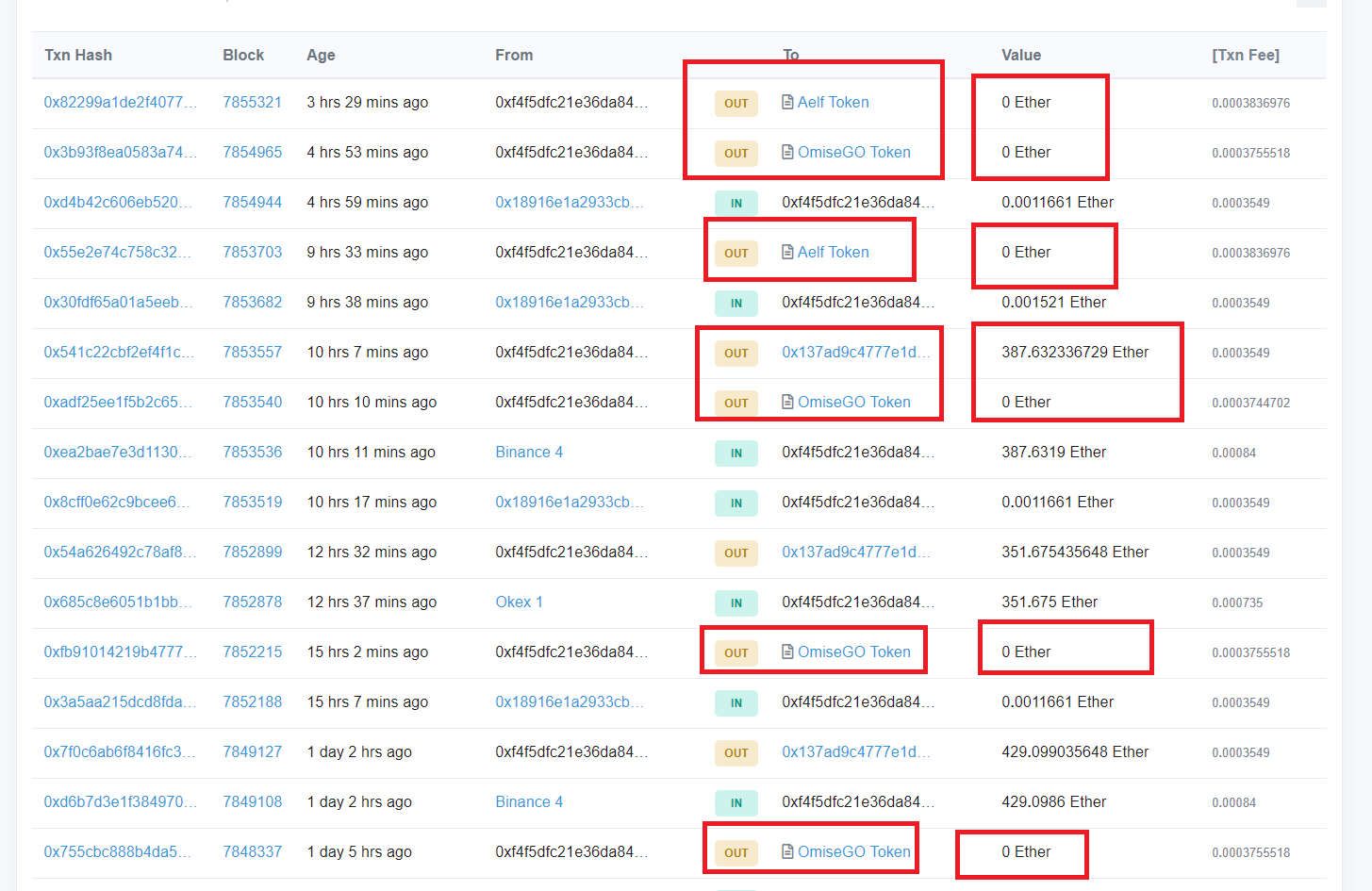View block 7853682
1372x891 pixels.
253,302
